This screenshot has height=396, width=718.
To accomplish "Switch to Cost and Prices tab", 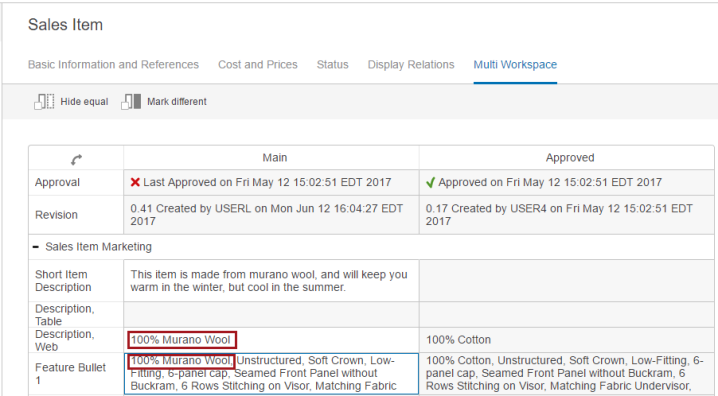I will (258, 65).
